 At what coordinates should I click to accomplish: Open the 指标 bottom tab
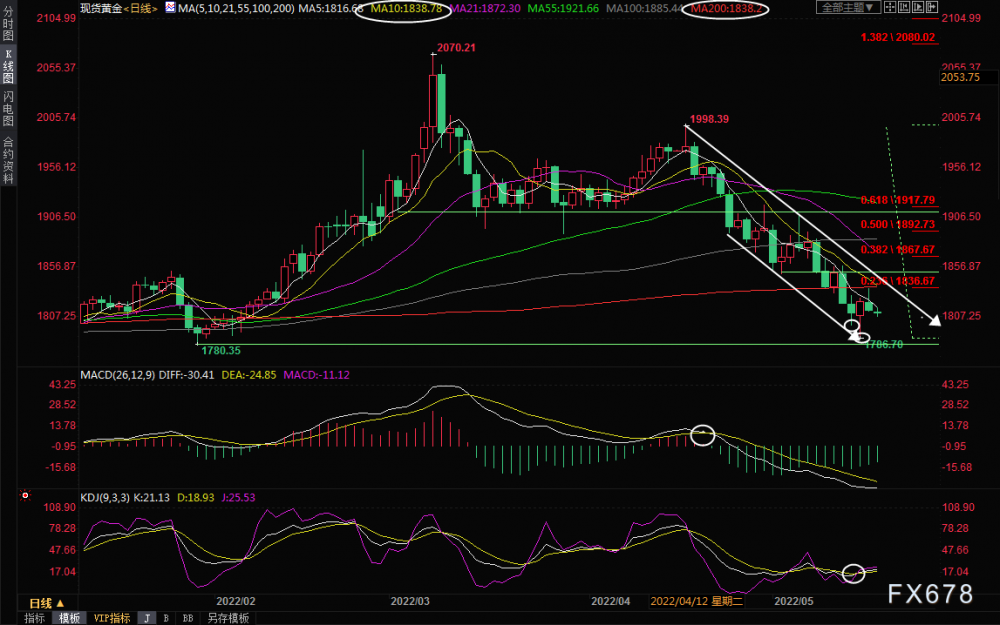(34, 618)
